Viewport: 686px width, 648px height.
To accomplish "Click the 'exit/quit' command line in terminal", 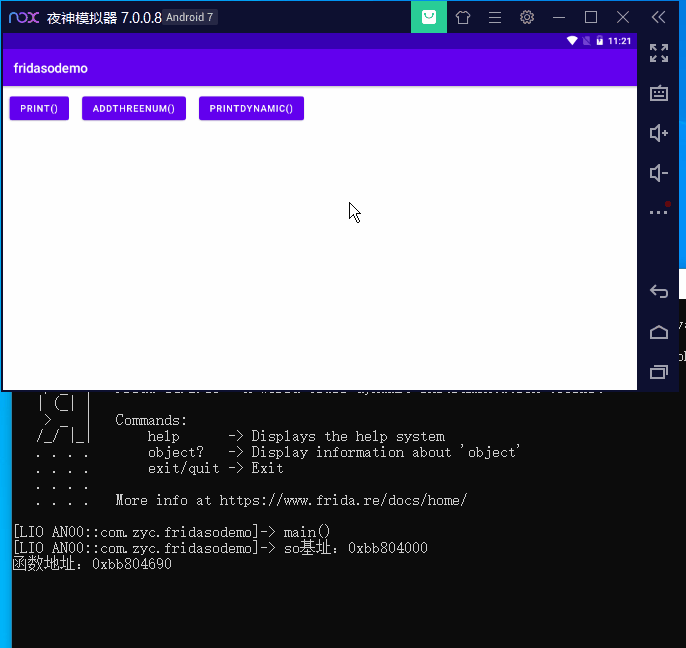I will coord(215,468).
